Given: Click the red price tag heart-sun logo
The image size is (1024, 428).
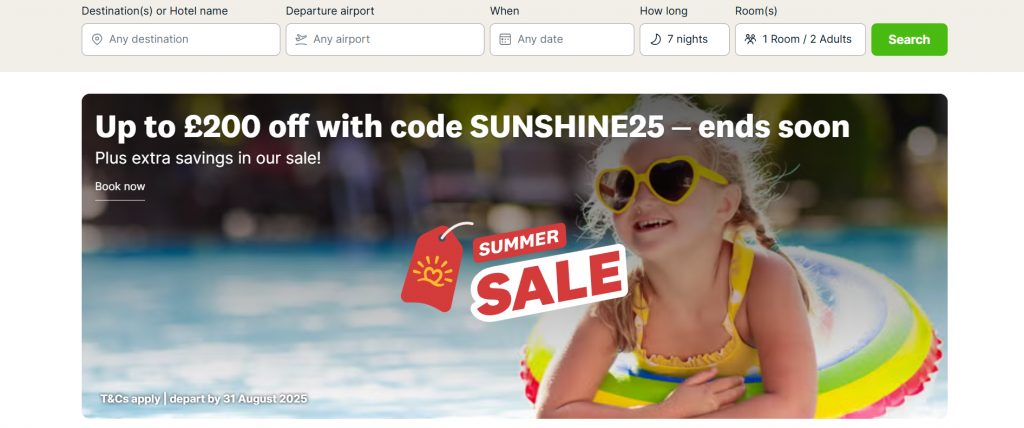Looking at the screenshot, I should click(432, 267).
